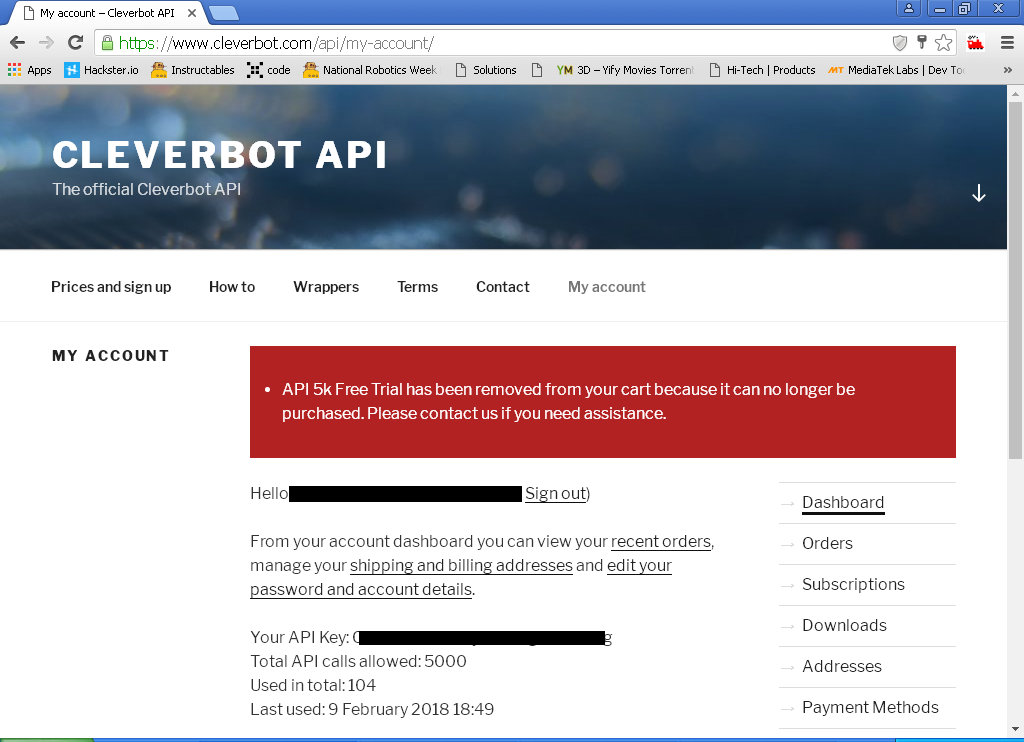Viewport: 1024px width, 742px height.
Task: Open a new browser tab
Action: [224, 12]
